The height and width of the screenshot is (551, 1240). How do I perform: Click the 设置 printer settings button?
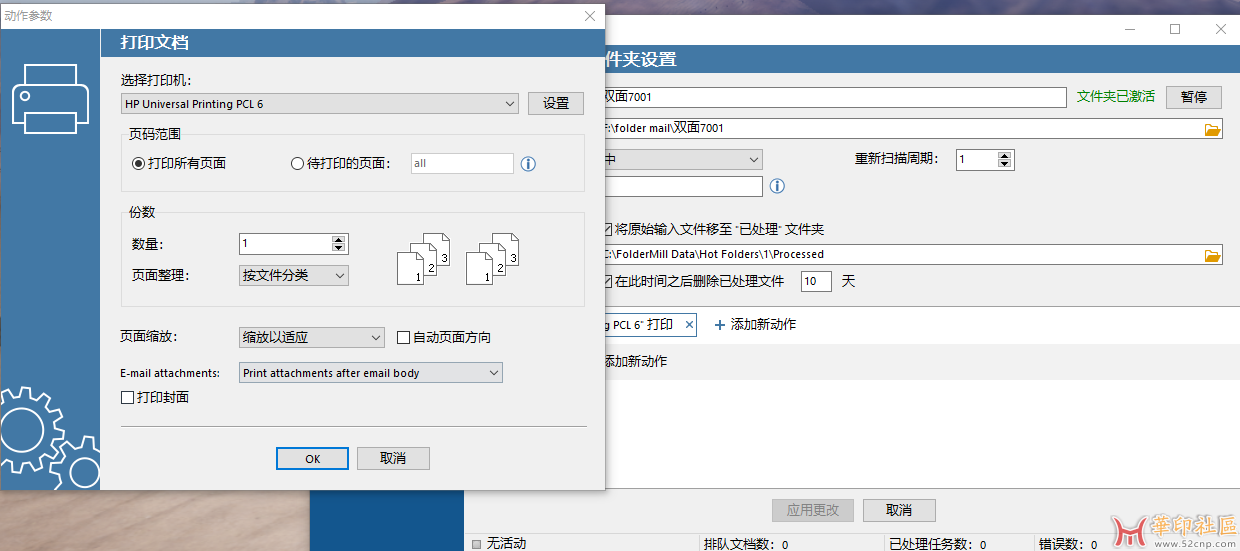(x=555, y=104)
